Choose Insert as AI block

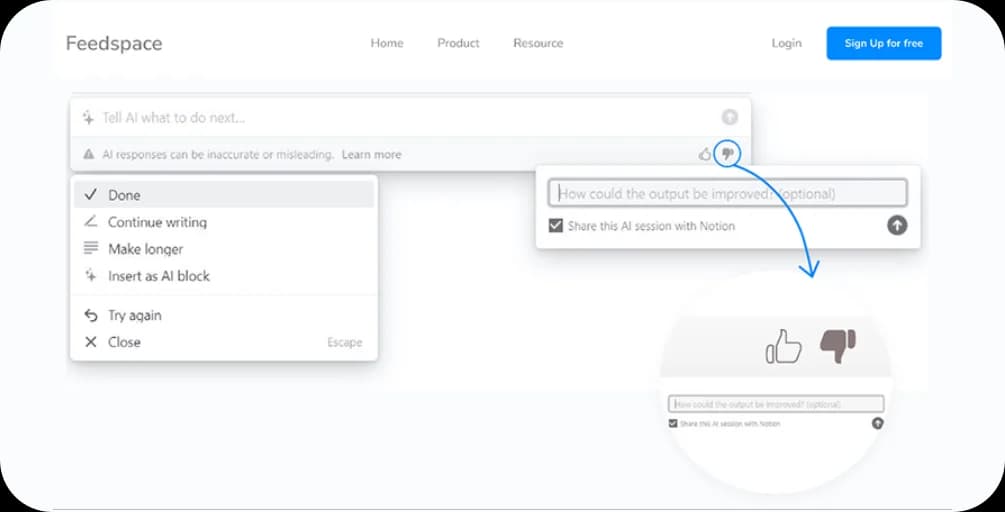coord(224,276)
